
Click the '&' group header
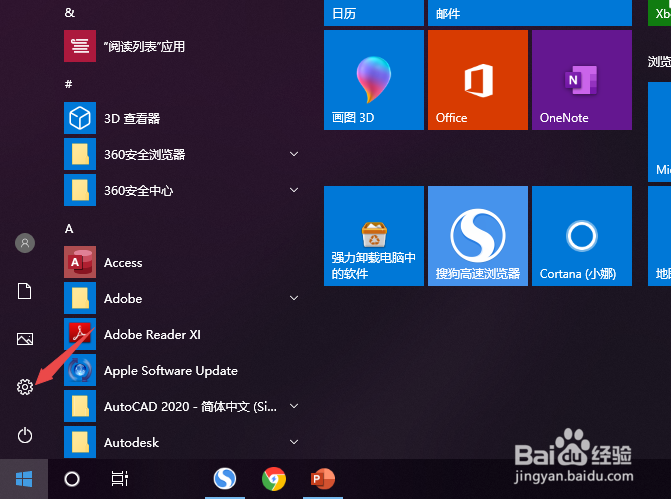70,12
